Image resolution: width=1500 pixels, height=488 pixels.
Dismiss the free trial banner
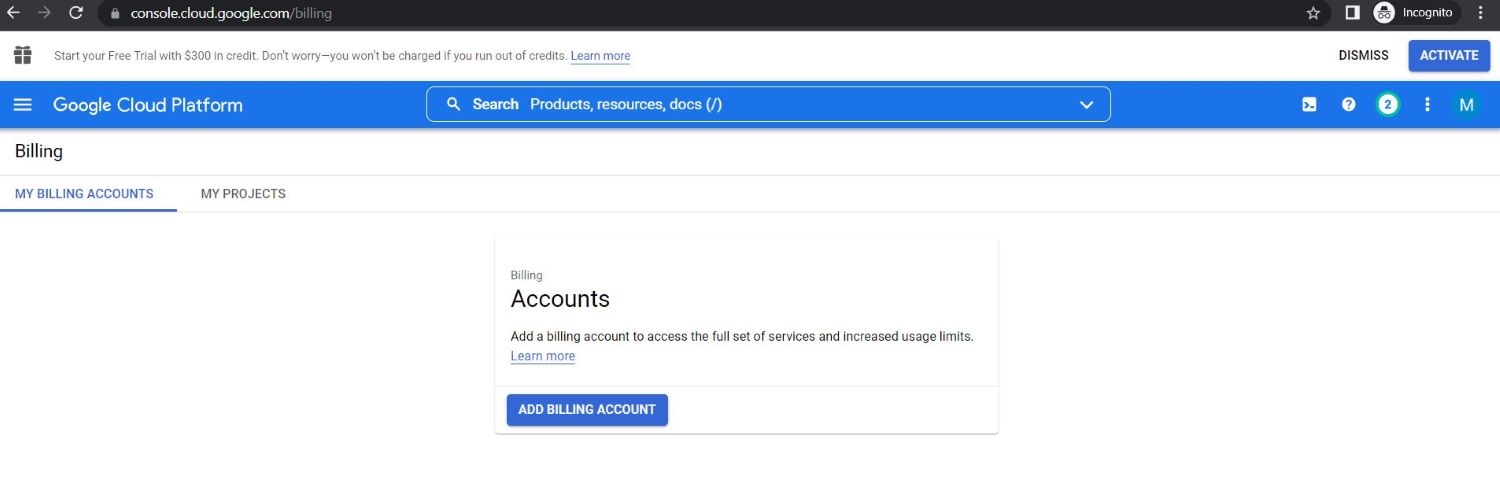pyautogui.click(x=1363, y=56)
